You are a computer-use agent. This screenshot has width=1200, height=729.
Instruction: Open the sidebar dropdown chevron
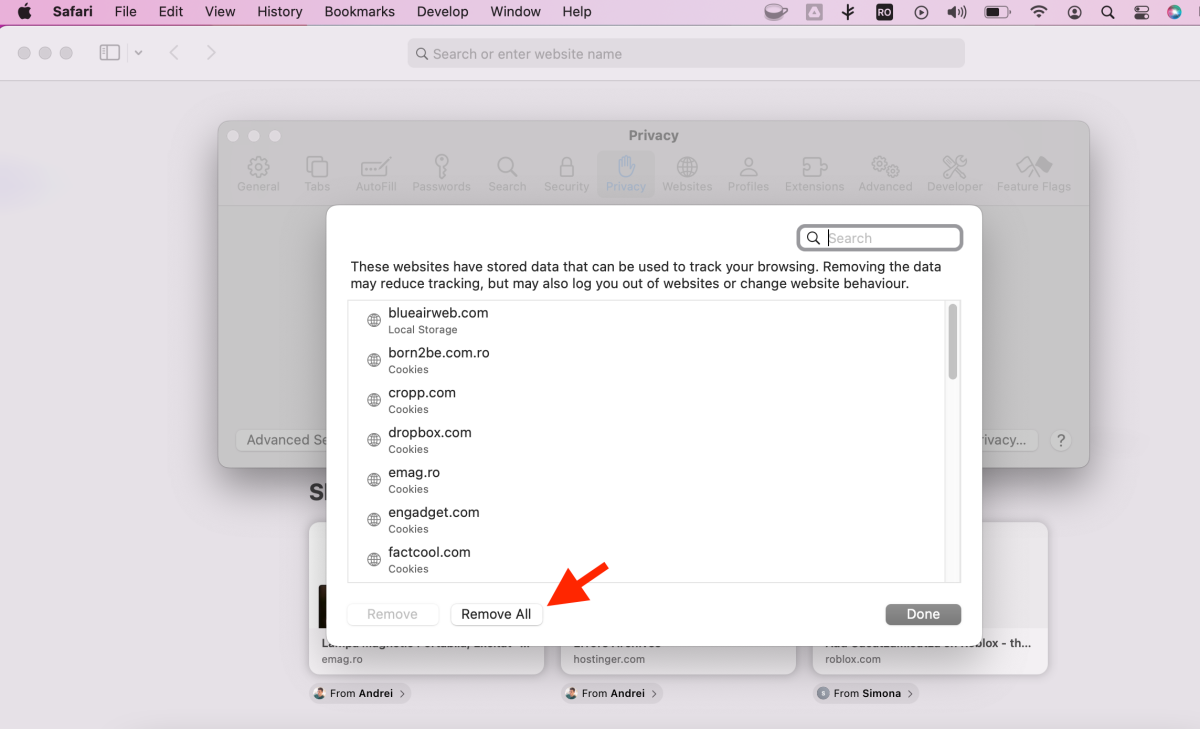138,53
